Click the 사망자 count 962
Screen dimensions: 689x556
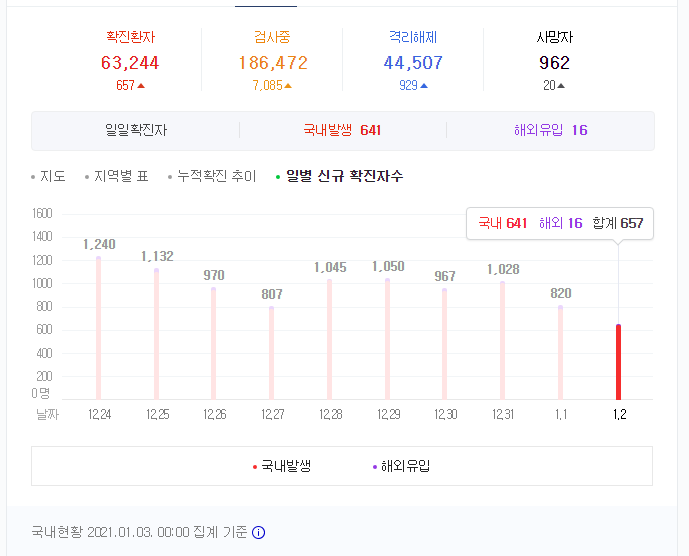(x=555, y=63)
